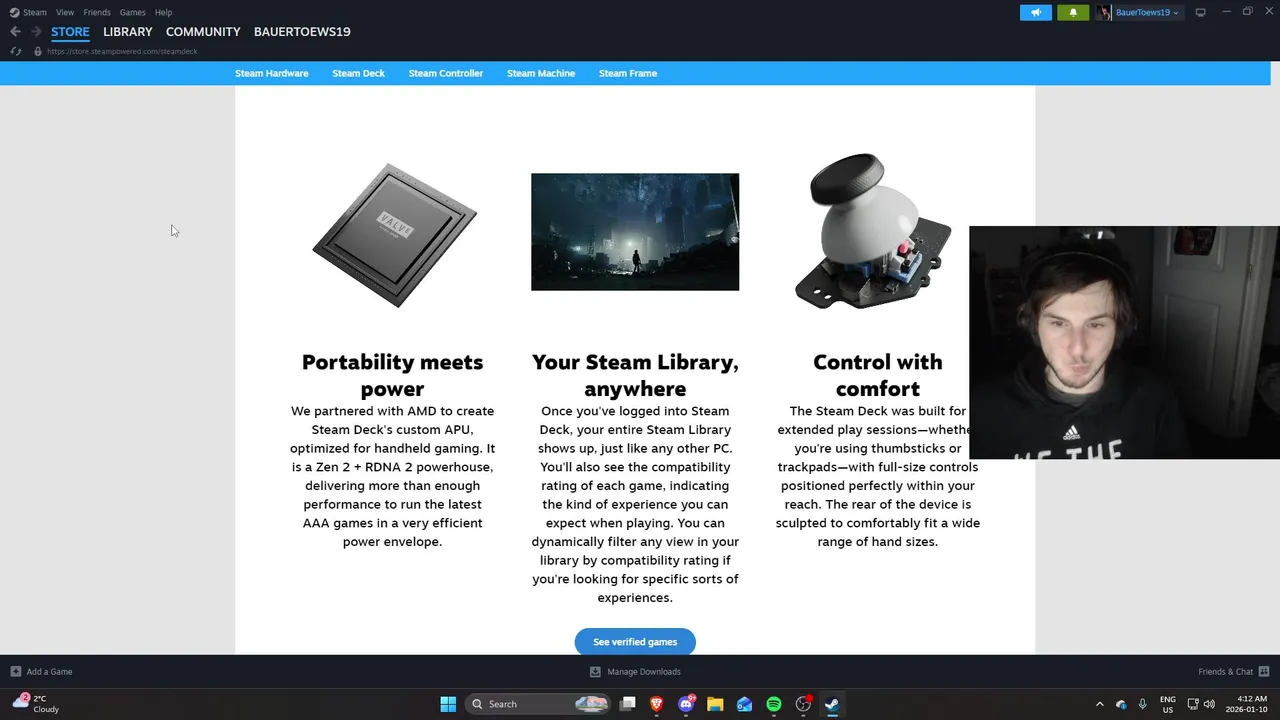The width and height of the screenshot is (1280, 720).
Task: Open the Games menu
Action: 132,12
